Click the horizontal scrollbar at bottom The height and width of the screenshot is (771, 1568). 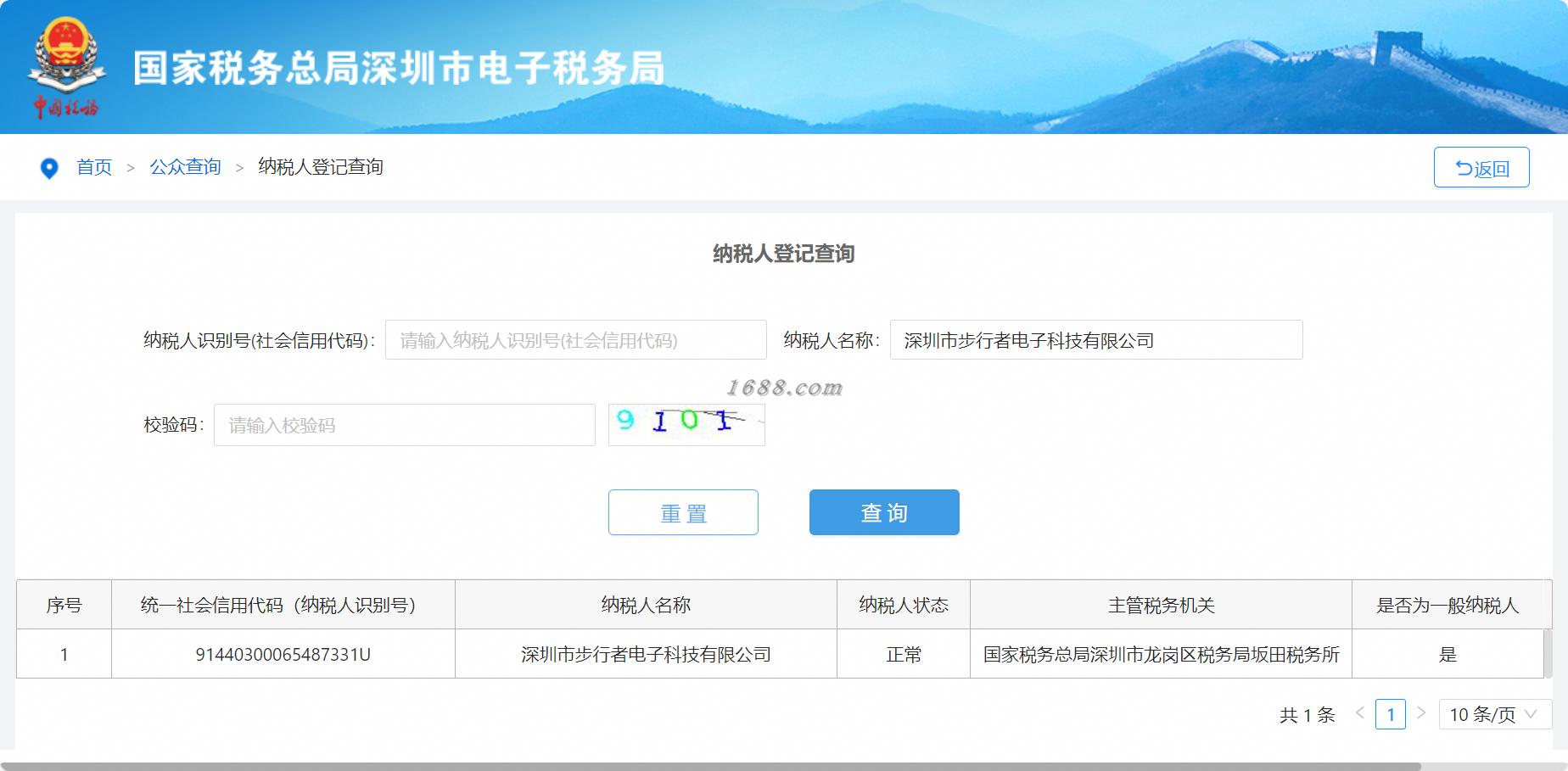coord(710,767)
